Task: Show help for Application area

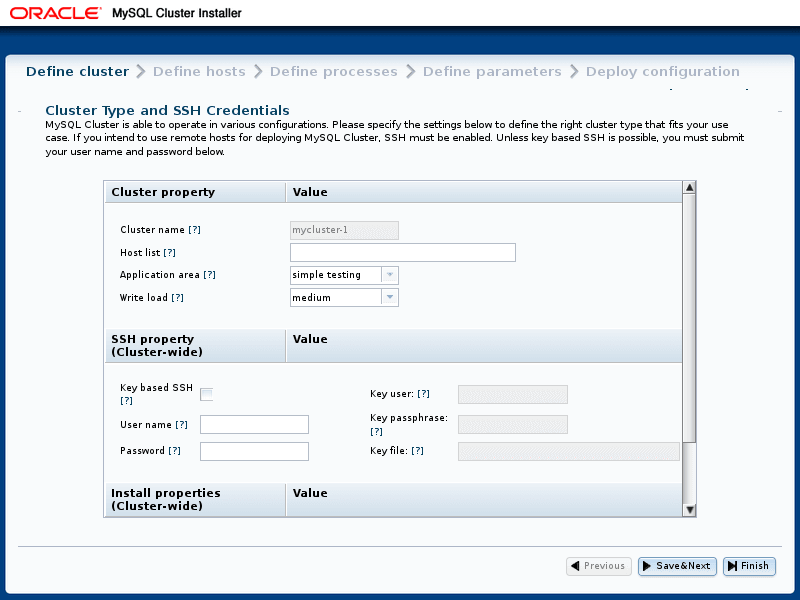Action: pos(209,274)
